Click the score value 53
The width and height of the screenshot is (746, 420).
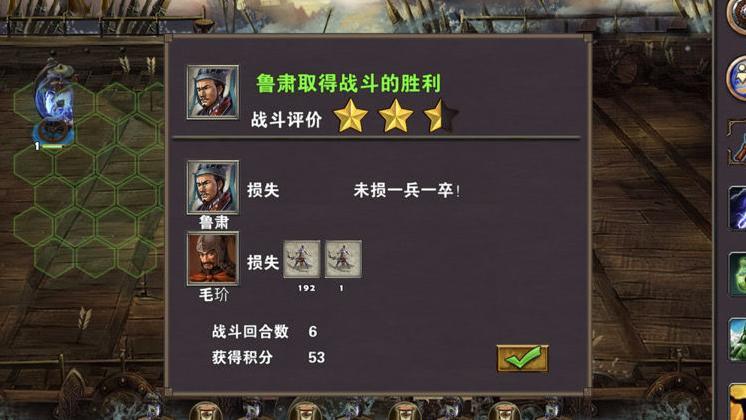pyautogui.click(x=316, y=357)
